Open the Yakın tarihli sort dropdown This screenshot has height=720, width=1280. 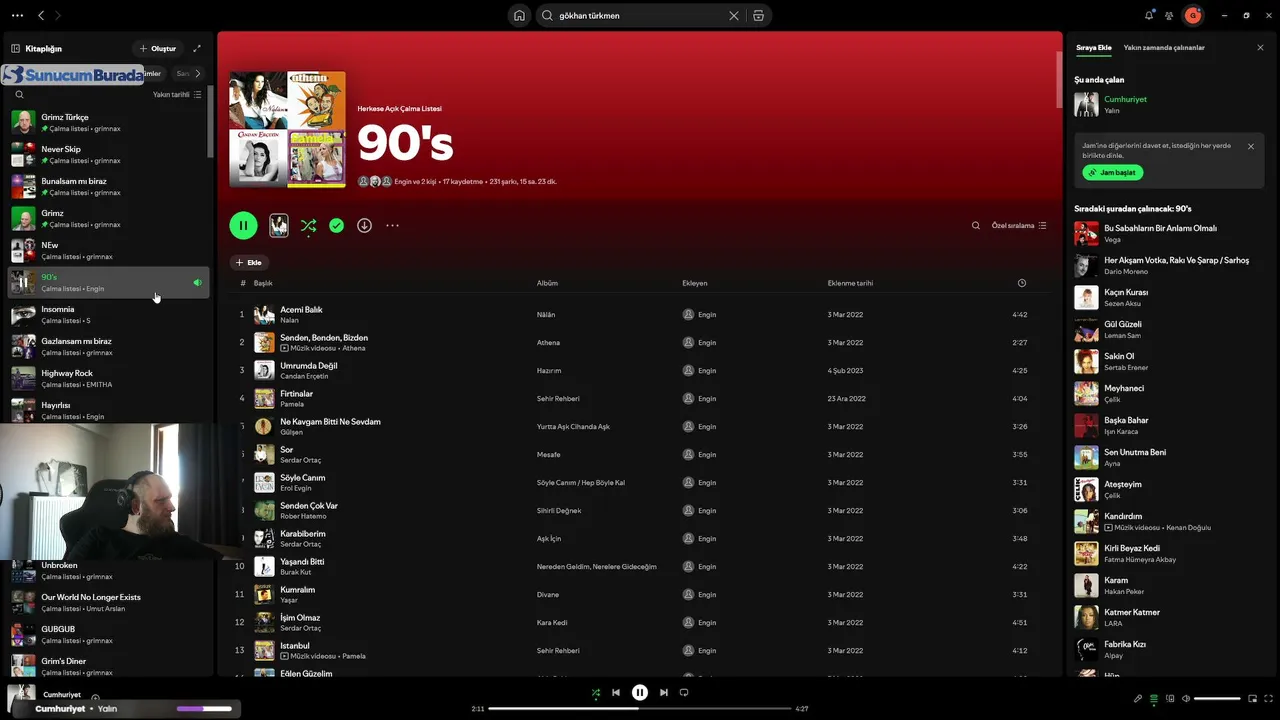tap(177, 95)
